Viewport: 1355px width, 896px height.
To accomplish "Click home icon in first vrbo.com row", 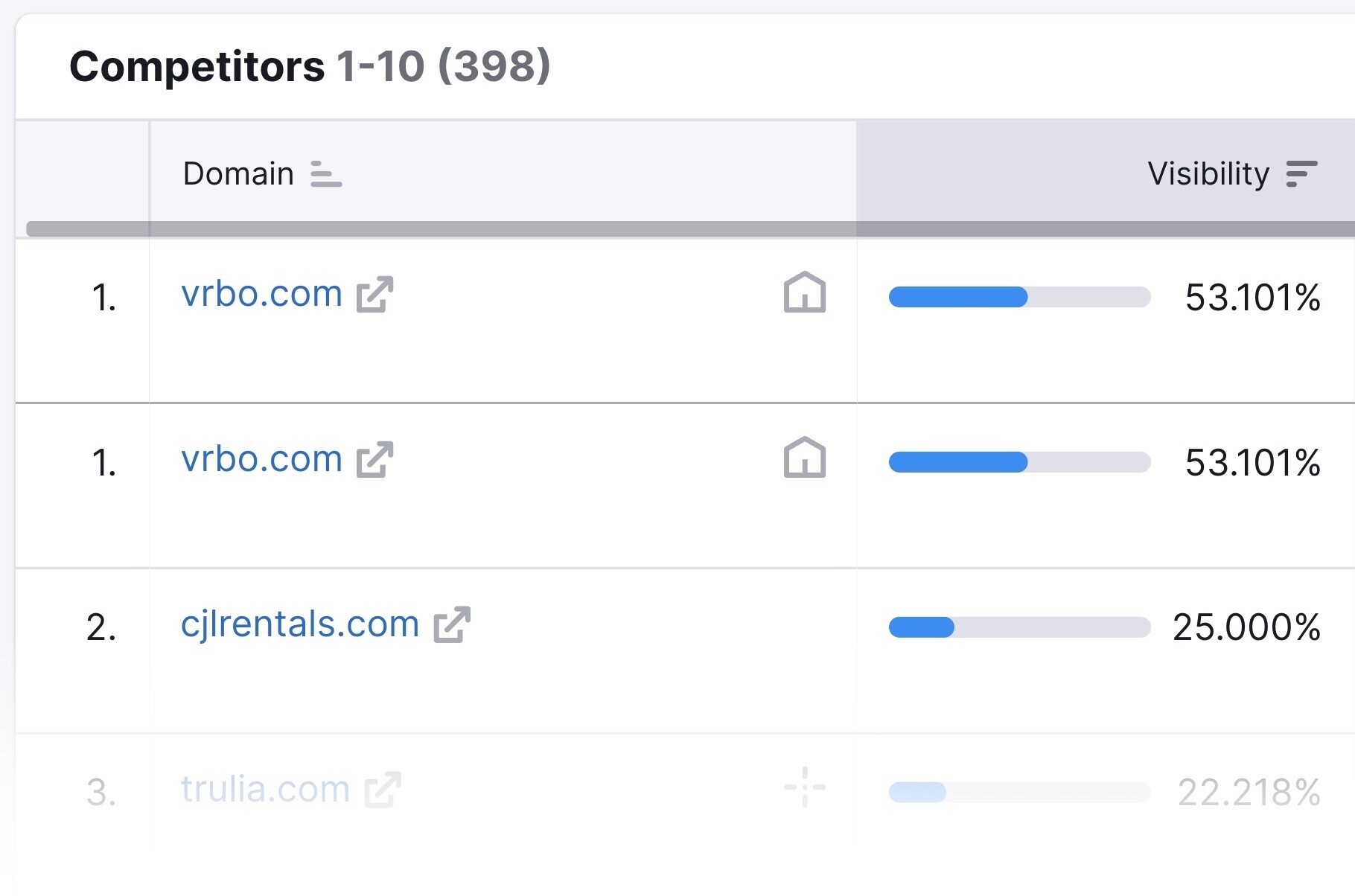I will (805, 292).
